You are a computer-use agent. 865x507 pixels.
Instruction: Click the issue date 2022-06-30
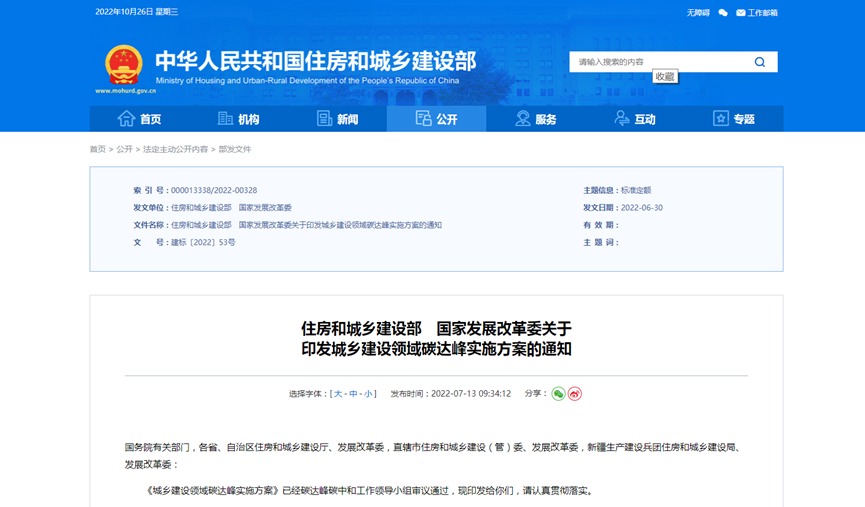pyautogui.click(x=642, y=208)
